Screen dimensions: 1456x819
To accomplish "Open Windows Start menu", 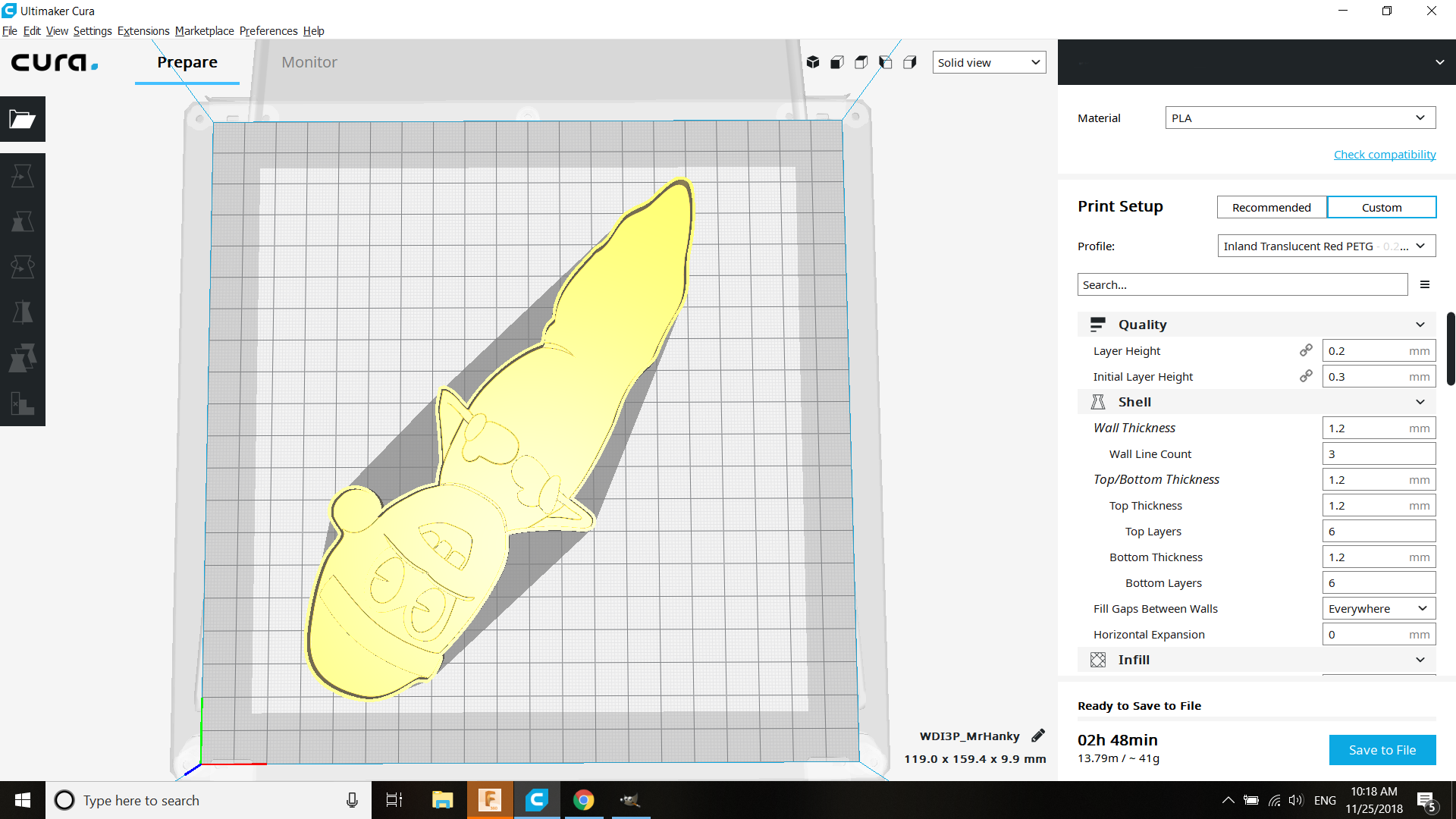I will (x=23, y=800).
